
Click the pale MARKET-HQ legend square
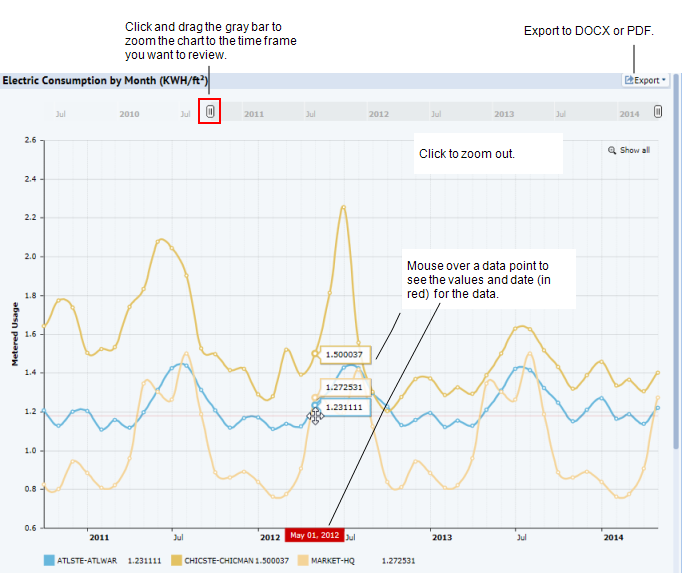pos(303,561)
